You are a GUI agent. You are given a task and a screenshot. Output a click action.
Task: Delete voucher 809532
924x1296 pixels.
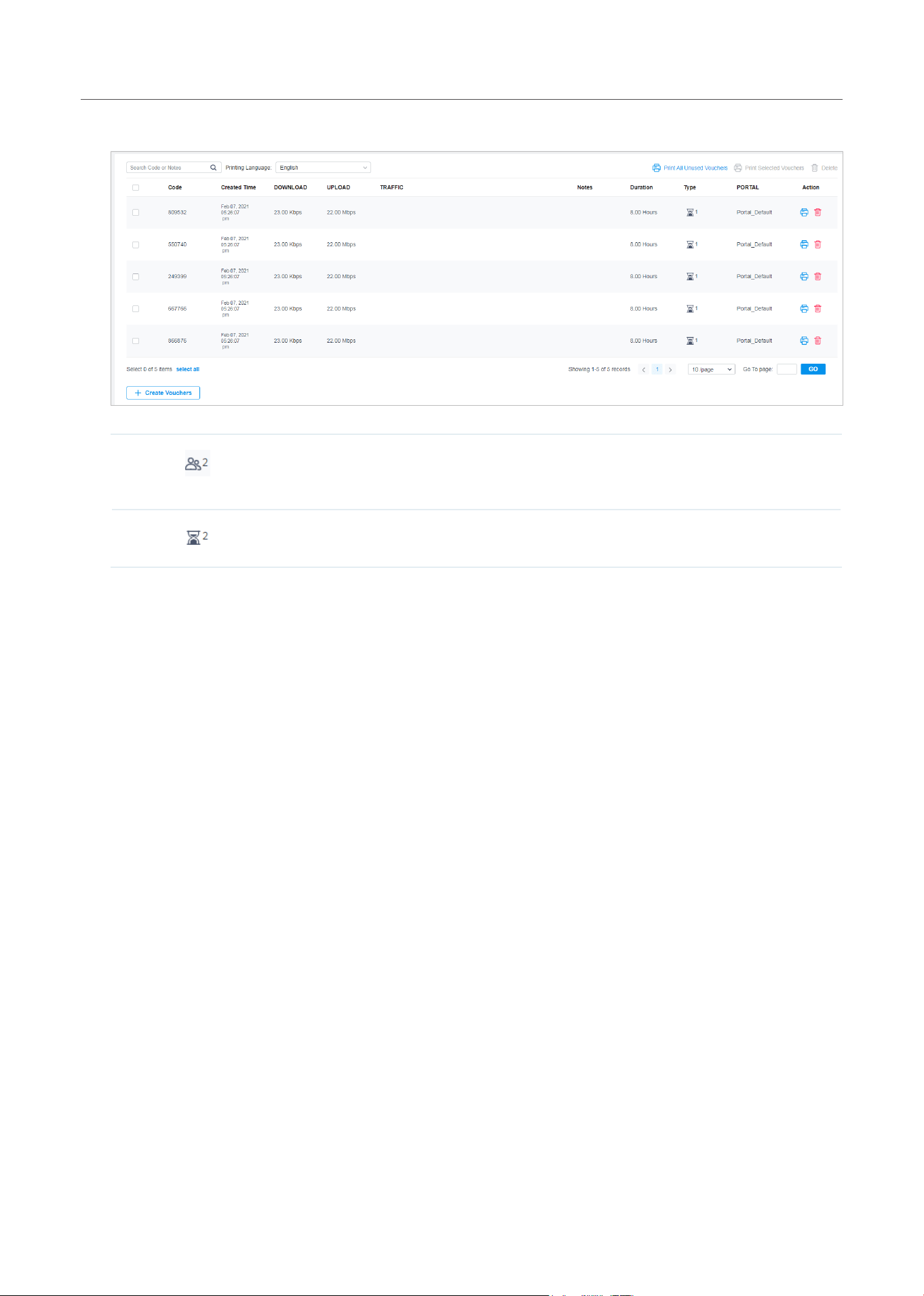pos(817,212)
